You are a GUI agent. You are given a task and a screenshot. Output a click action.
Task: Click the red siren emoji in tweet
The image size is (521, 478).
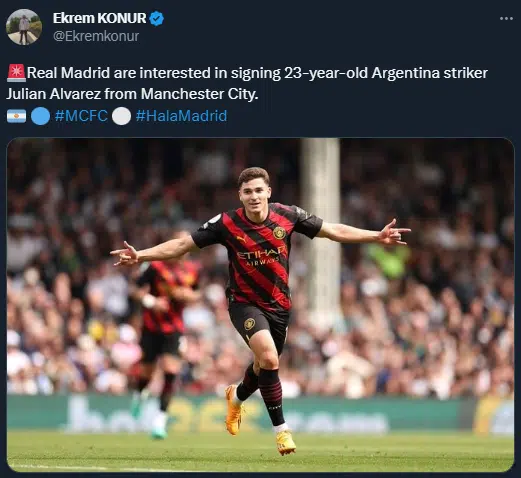coord(16,73)
